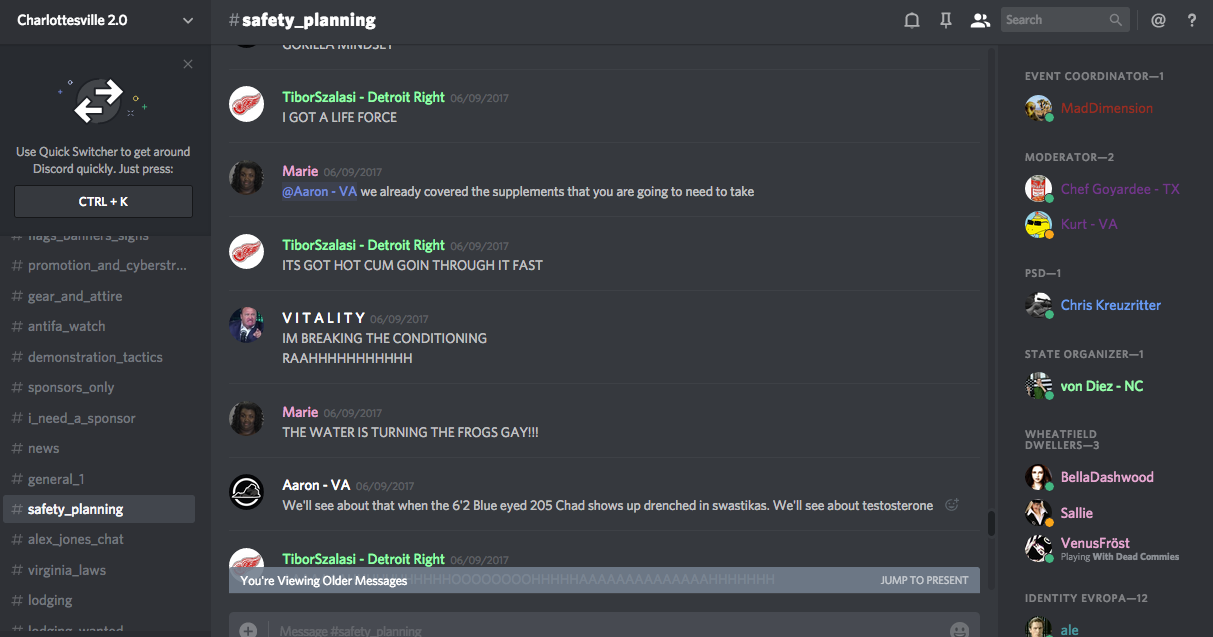
Task: Show pinned messages via pin icon
Action: tap(946, 20)
